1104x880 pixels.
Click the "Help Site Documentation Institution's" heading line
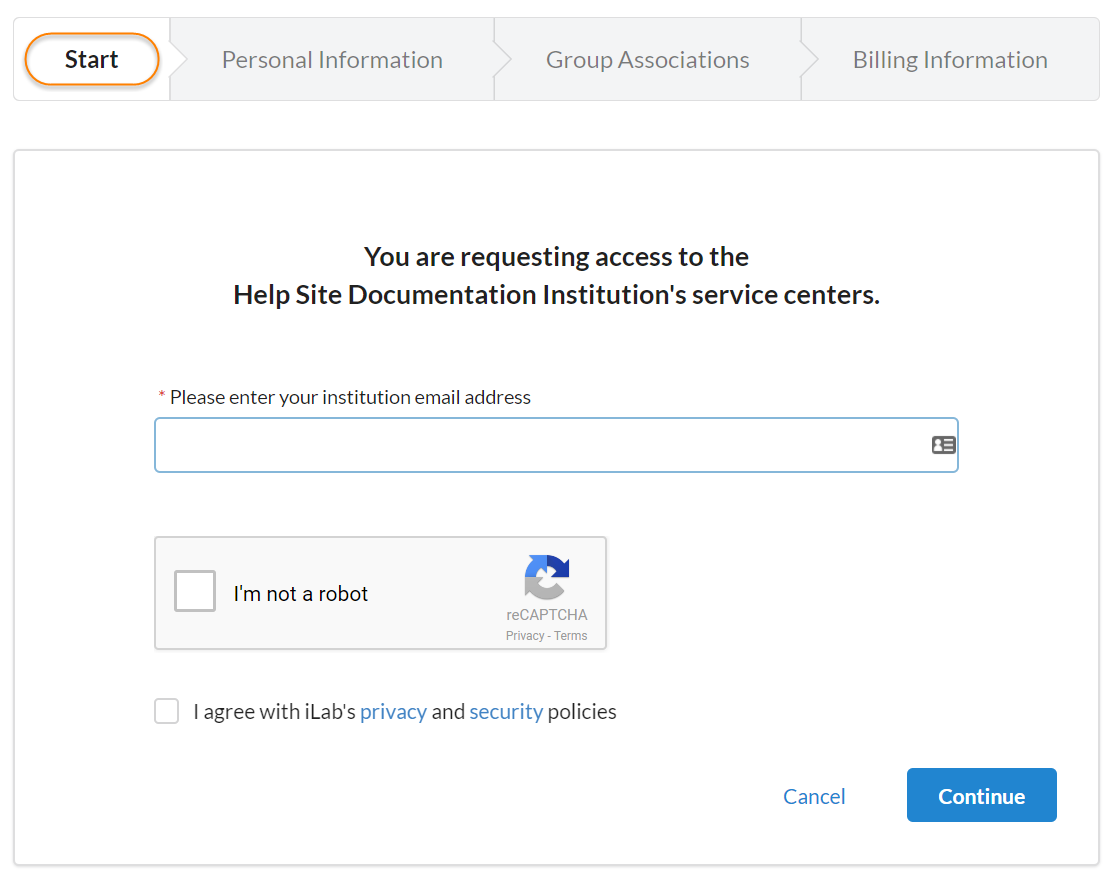(556, 295)
